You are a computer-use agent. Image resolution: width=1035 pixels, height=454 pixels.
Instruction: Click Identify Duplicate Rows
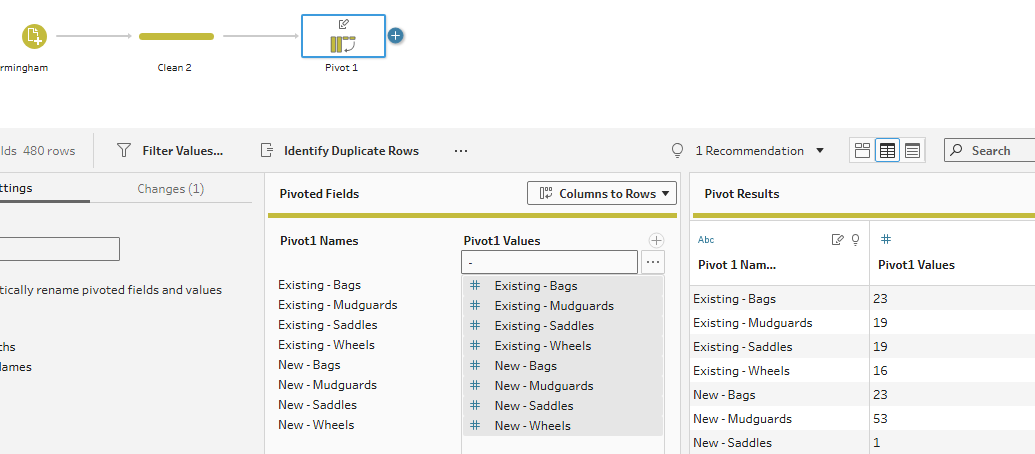tap(340, 151)
